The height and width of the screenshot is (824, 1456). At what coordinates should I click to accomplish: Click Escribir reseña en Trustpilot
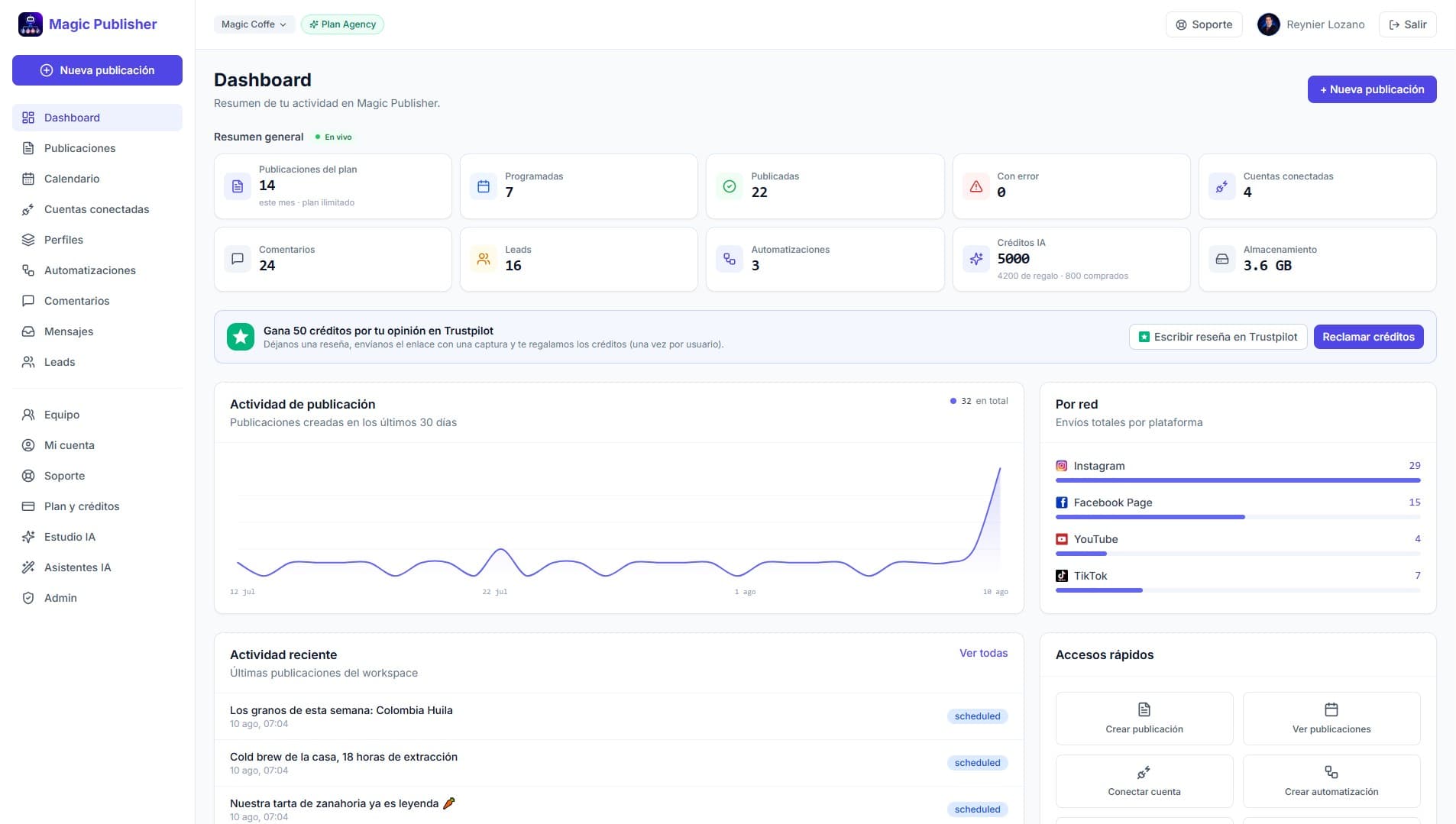tap(1218, 337)
